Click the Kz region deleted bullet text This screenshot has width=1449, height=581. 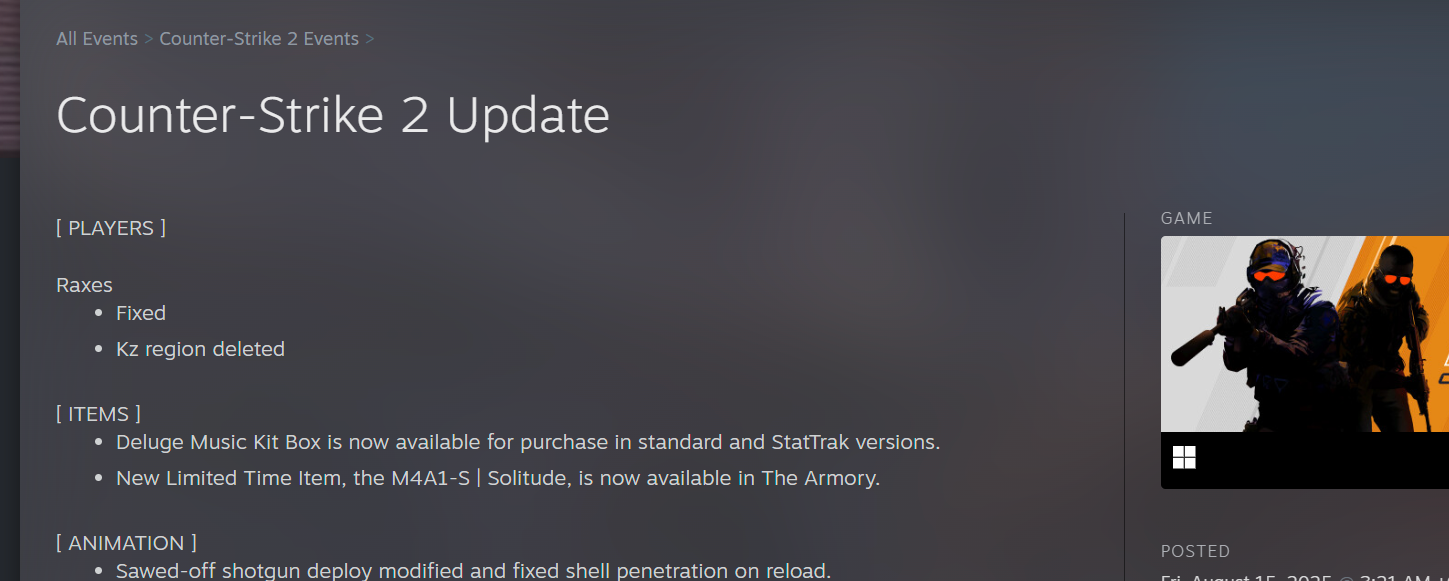[200, 349]
